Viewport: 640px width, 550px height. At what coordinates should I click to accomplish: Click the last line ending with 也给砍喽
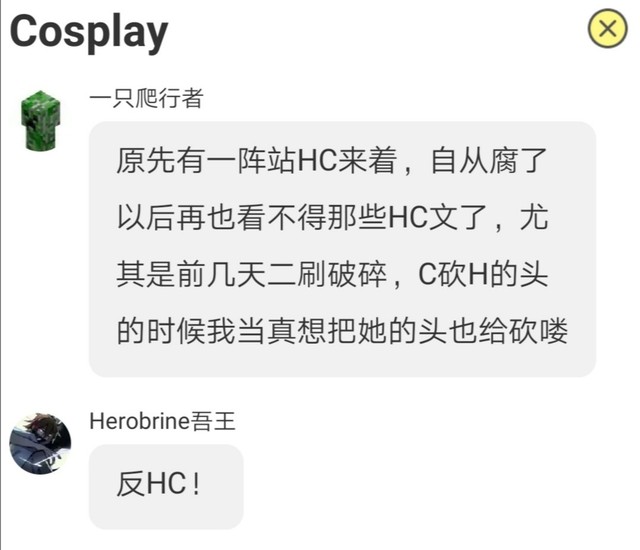(x=342, y=331)
